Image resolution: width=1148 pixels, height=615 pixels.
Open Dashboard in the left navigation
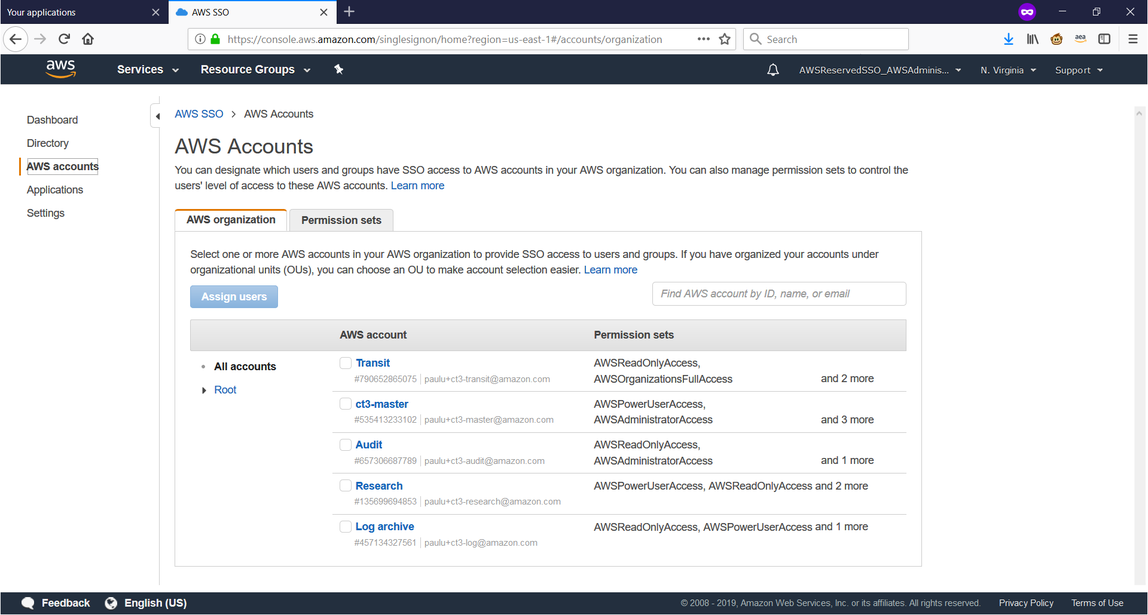tap(52, 120)
